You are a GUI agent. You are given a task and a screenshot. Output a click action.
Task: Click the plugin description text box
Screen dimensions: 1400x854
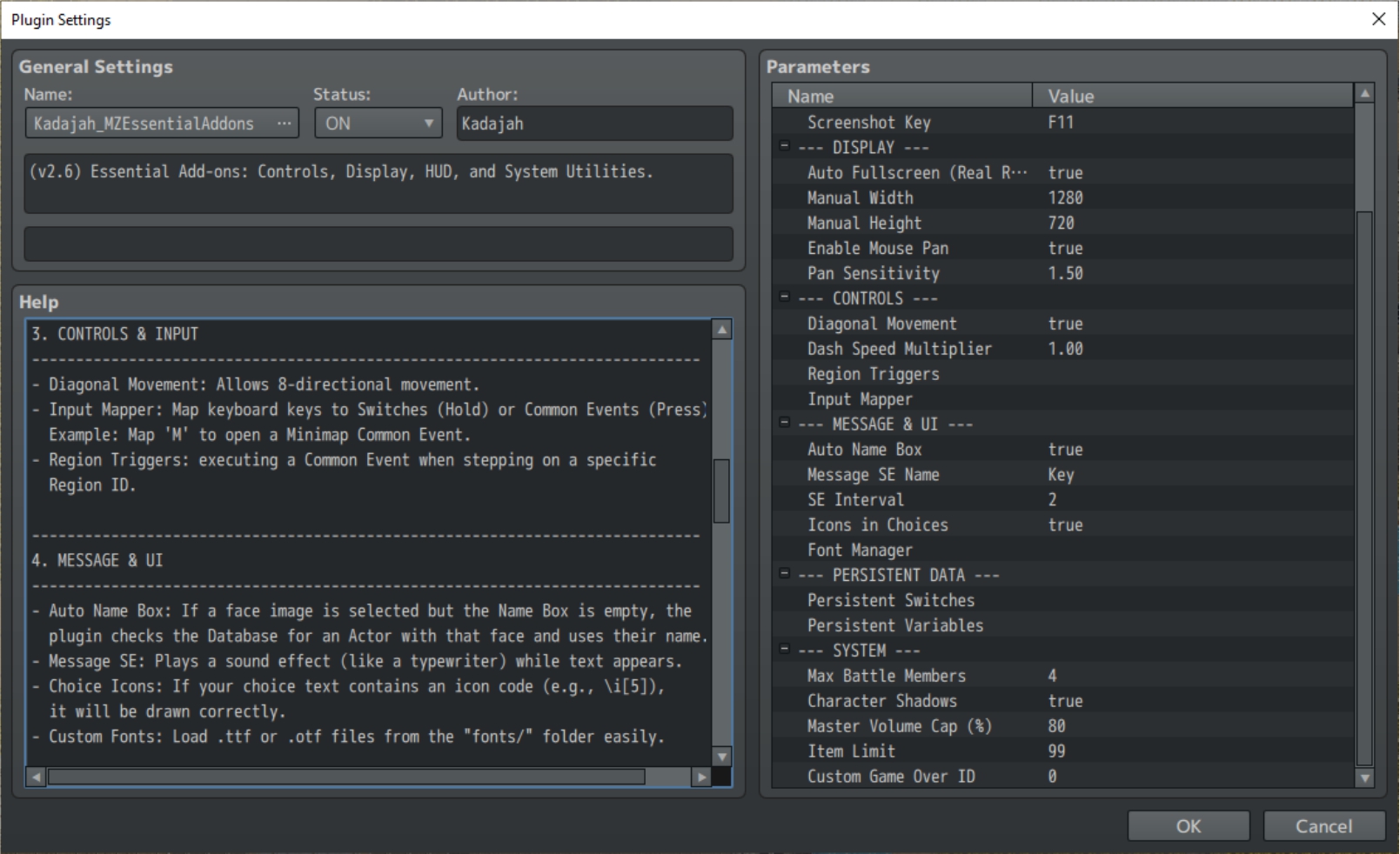378,183
